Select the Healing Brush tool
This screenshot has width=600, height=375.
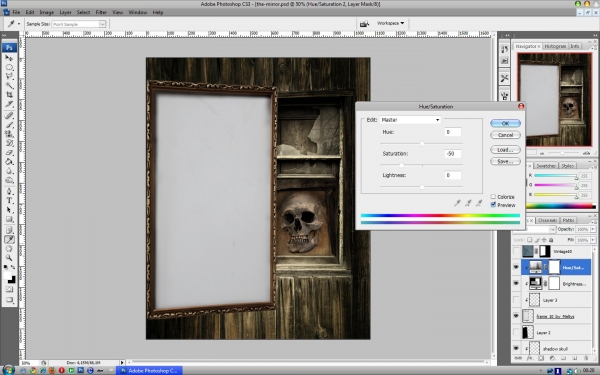coord(9,115)
